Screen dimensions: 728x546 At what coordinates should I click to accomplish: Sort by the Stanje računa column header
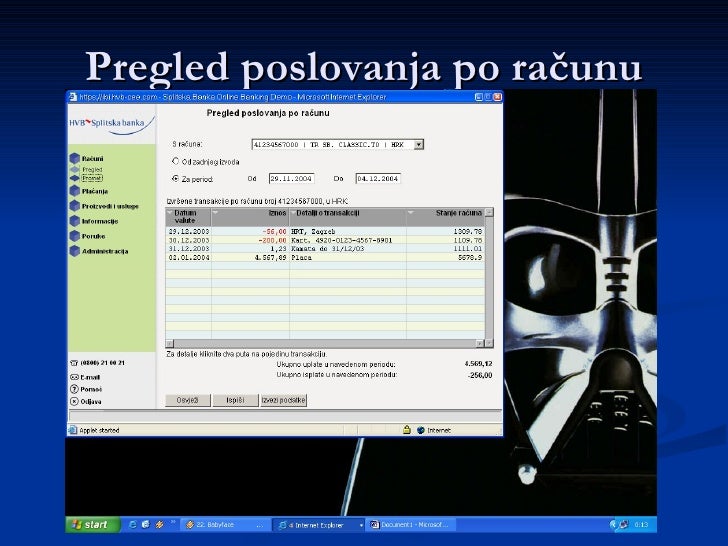point(445,216)
